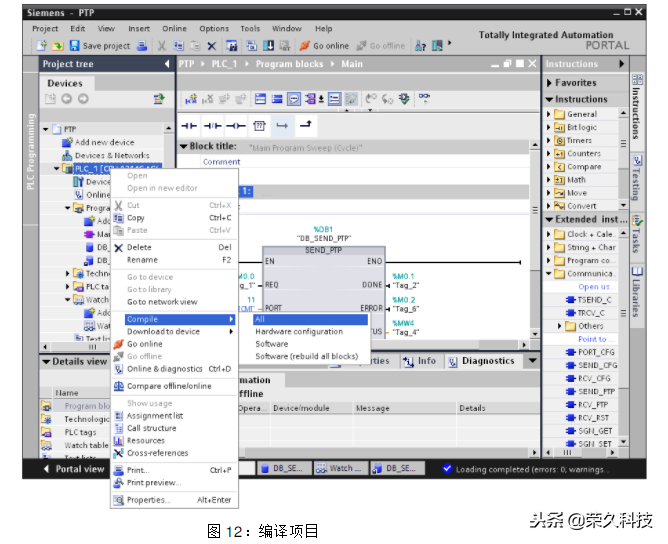Click the PORT_CFG instruction icon
This screenshot has width=668, height=544.
(x=571, y=352)
